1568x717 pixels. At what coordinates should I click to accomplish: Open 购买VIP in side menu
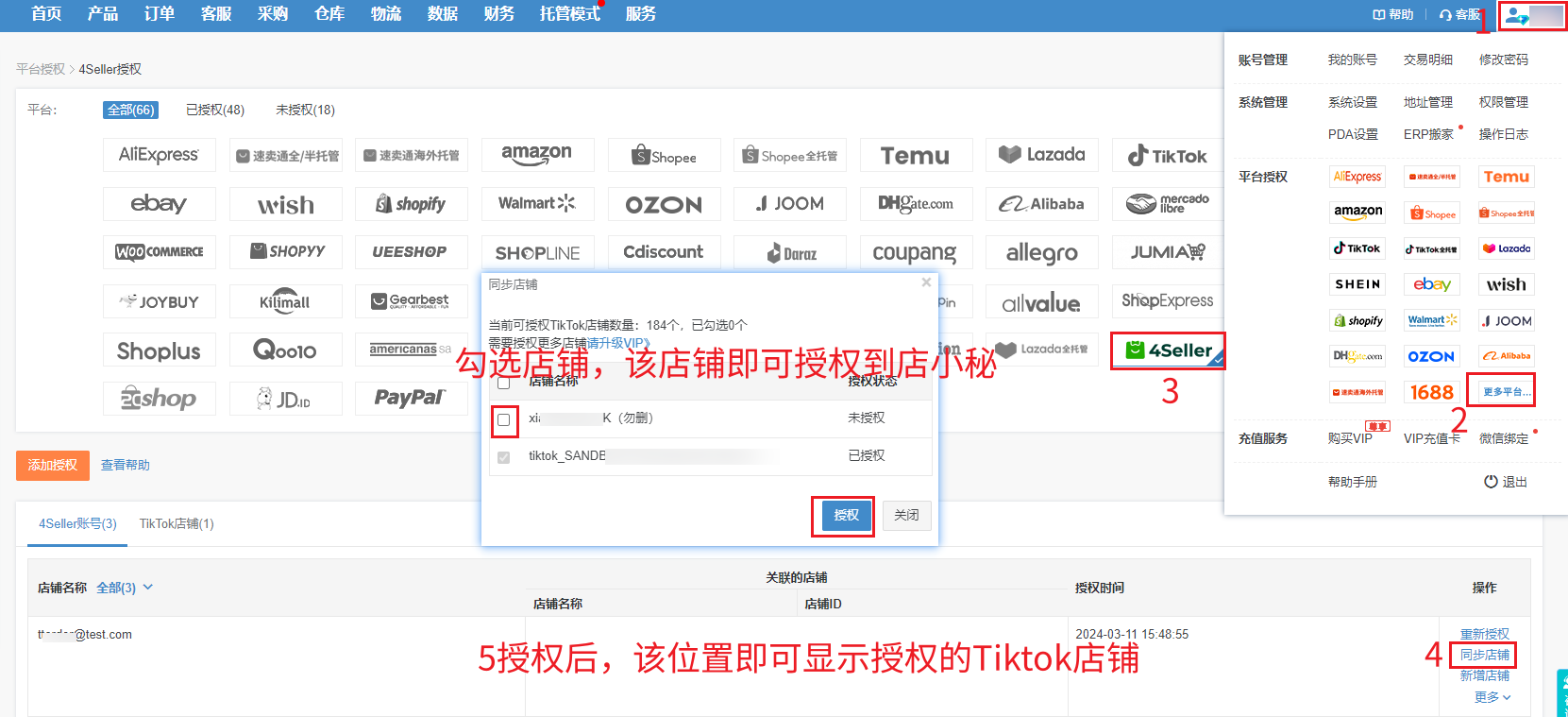coord(1350,438)
